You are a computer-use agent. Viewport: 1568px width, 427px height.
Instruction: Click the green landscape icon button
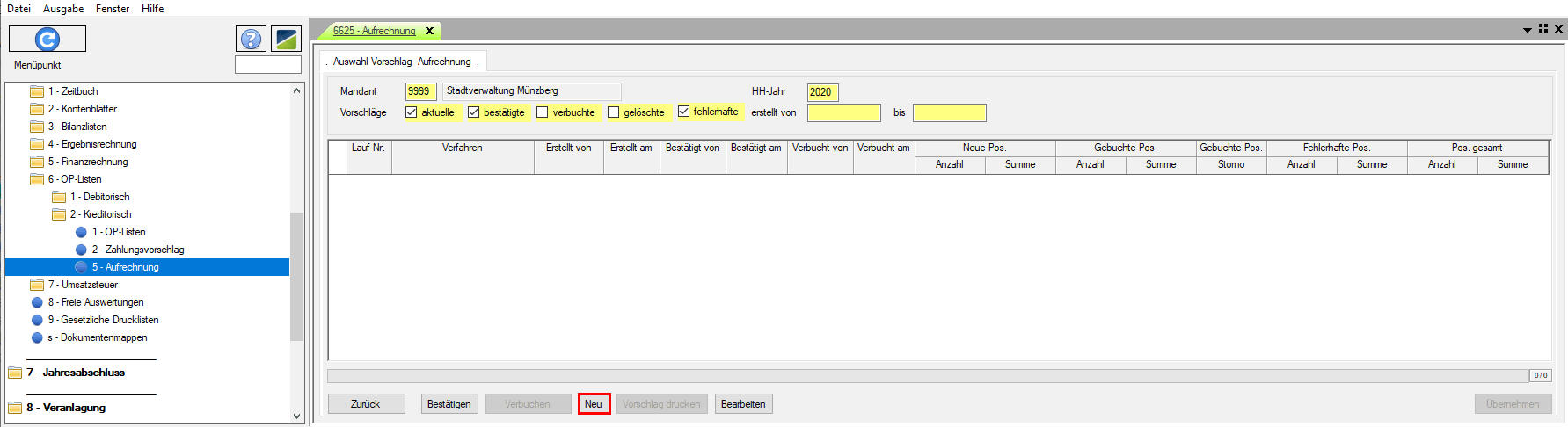click(x=286, y=39)
